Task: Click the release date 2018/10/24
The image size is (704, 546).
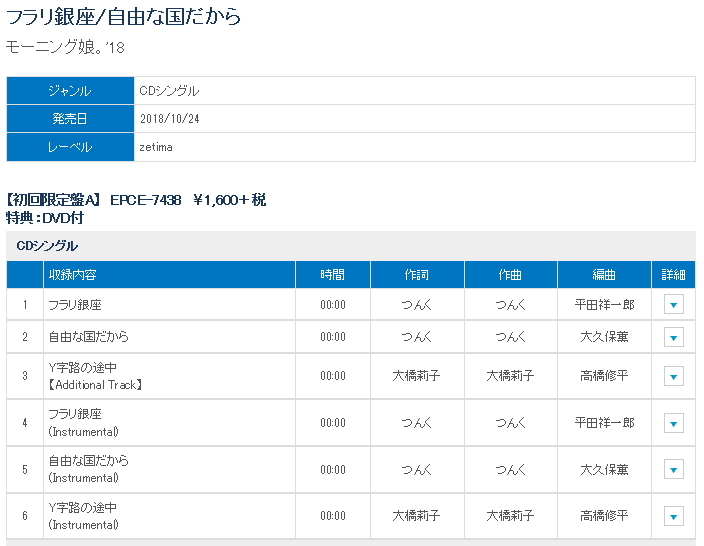Action: (170, 119)
